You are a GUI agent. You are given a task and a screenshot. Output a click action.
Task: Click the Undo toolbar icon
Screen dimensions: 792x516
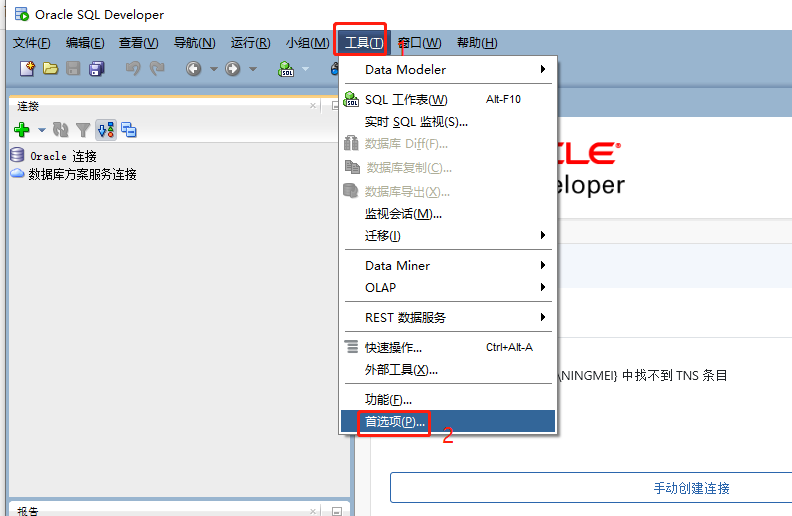[133, 68]
